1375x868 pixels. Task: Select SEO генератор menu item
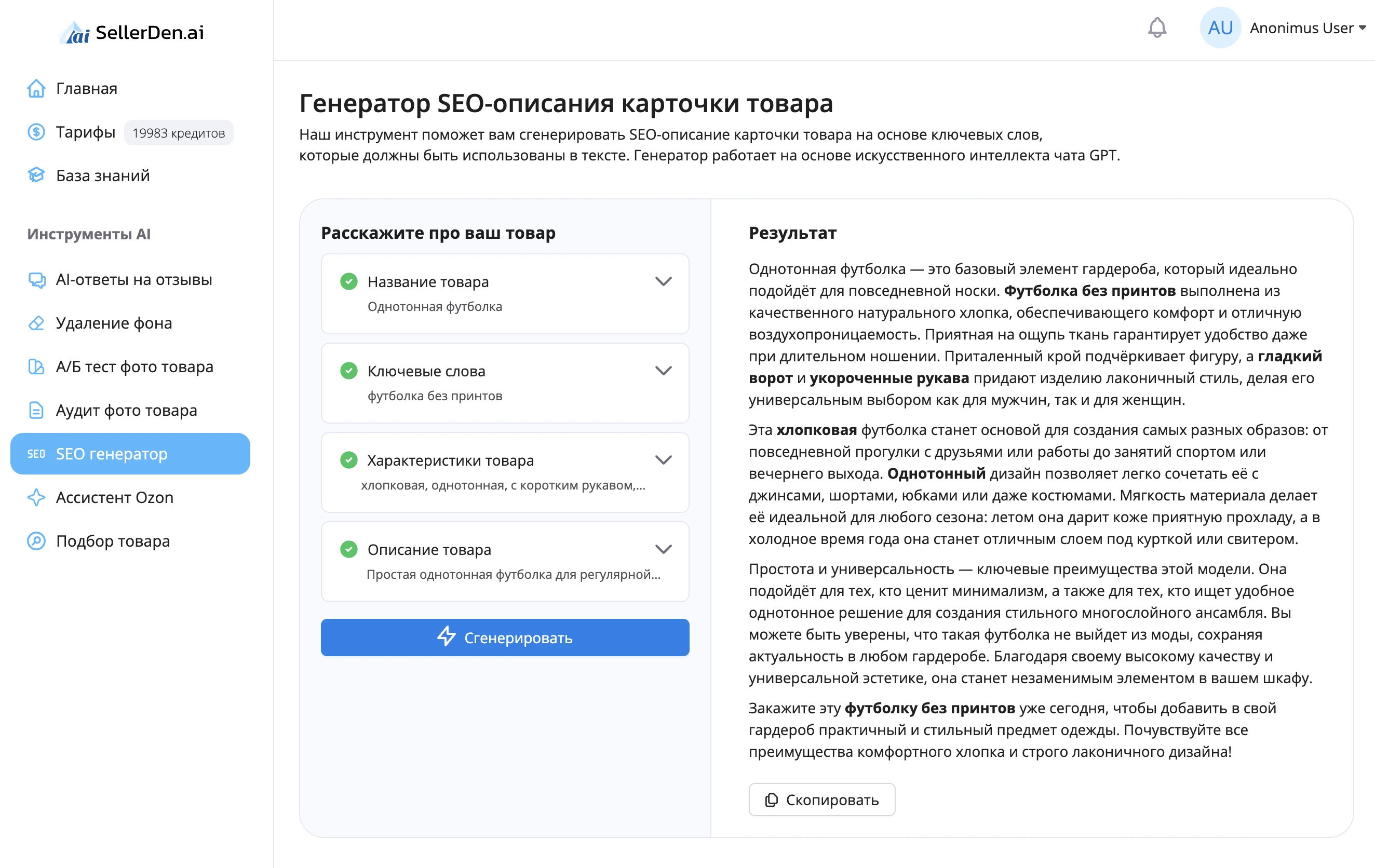click(130, 454)
